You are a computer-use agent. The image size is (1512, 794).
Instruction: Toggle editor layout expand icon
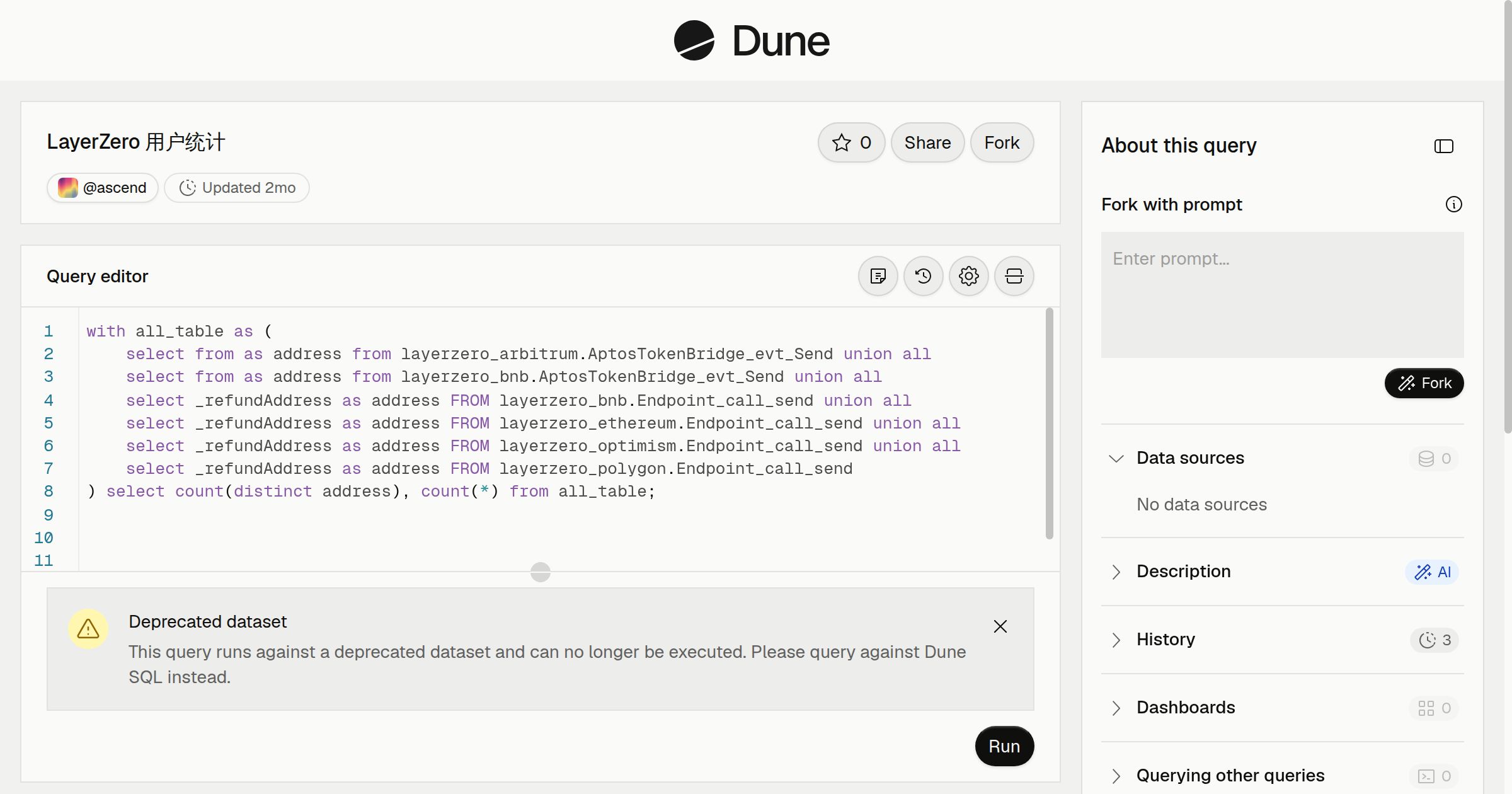pyautogui.click(x=1014, y=276)
